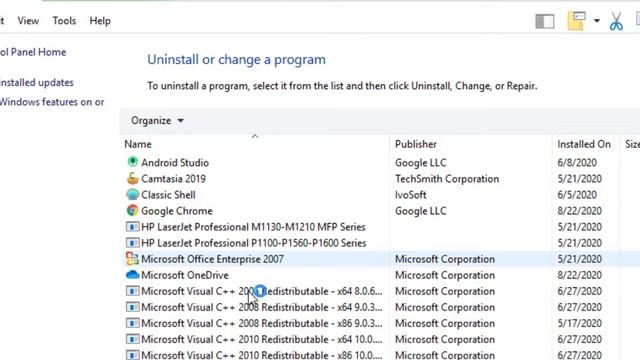Go to Control Panel Home link

click(x=33, y=52)
